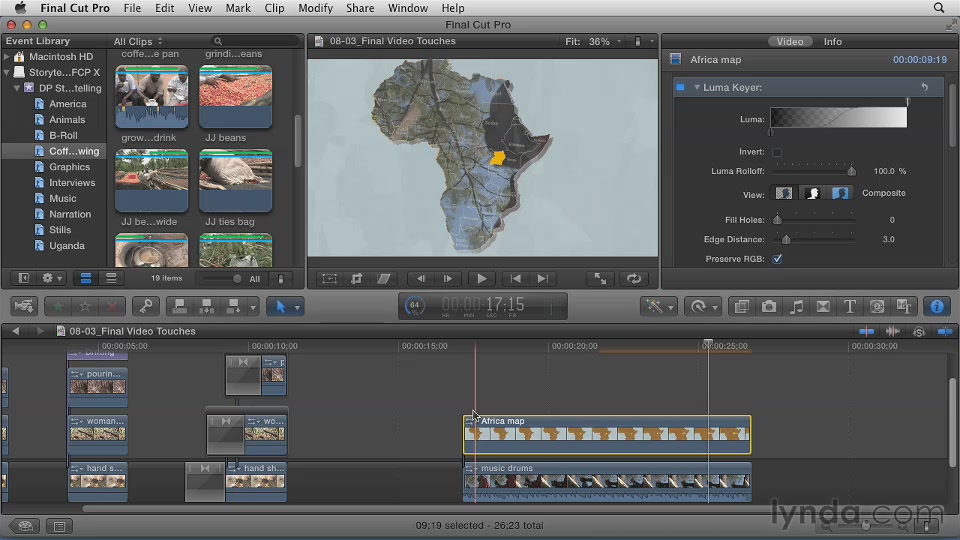The image size is (960, 540).
Task: Toggle solo in timeline header
Action: point(919,331)
